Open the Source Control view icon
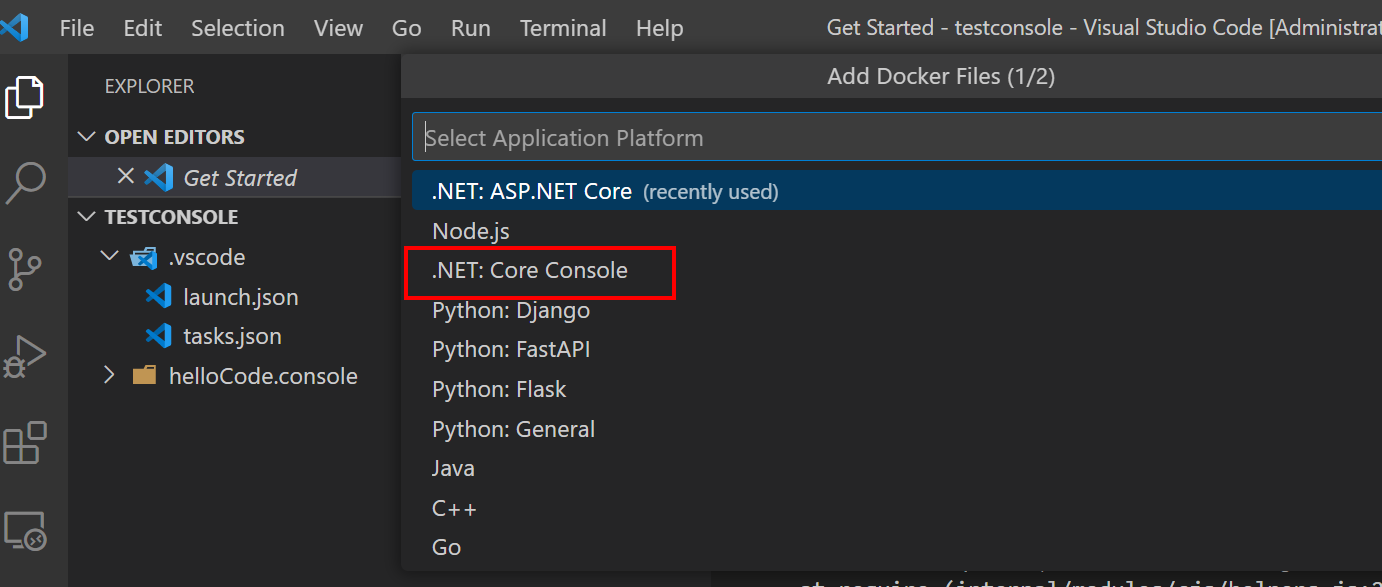 click(x=25, y=269)
